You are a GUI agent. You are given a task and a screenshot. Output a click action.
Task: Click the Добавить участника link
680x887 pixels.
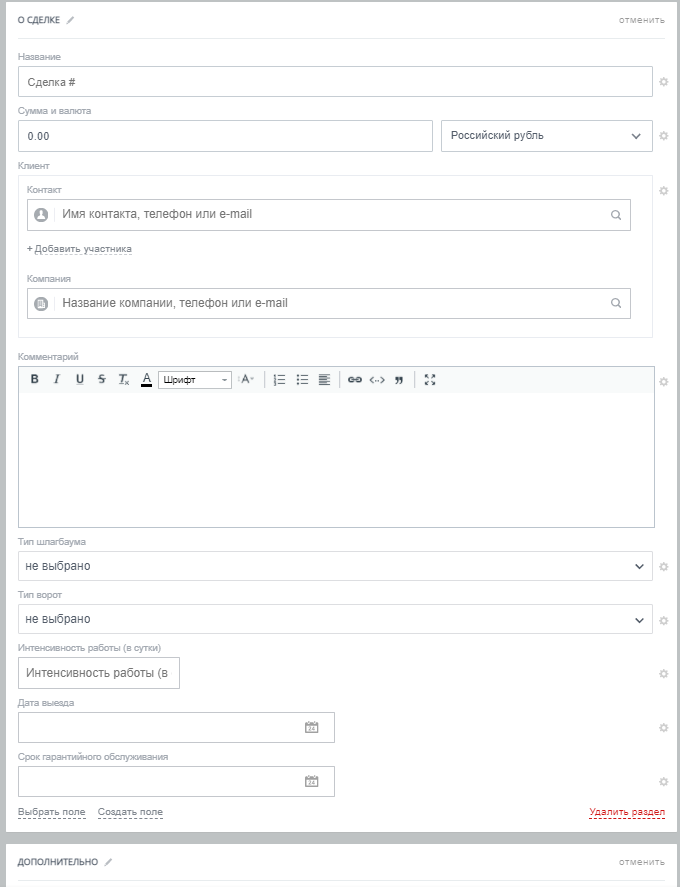[80, 249]
